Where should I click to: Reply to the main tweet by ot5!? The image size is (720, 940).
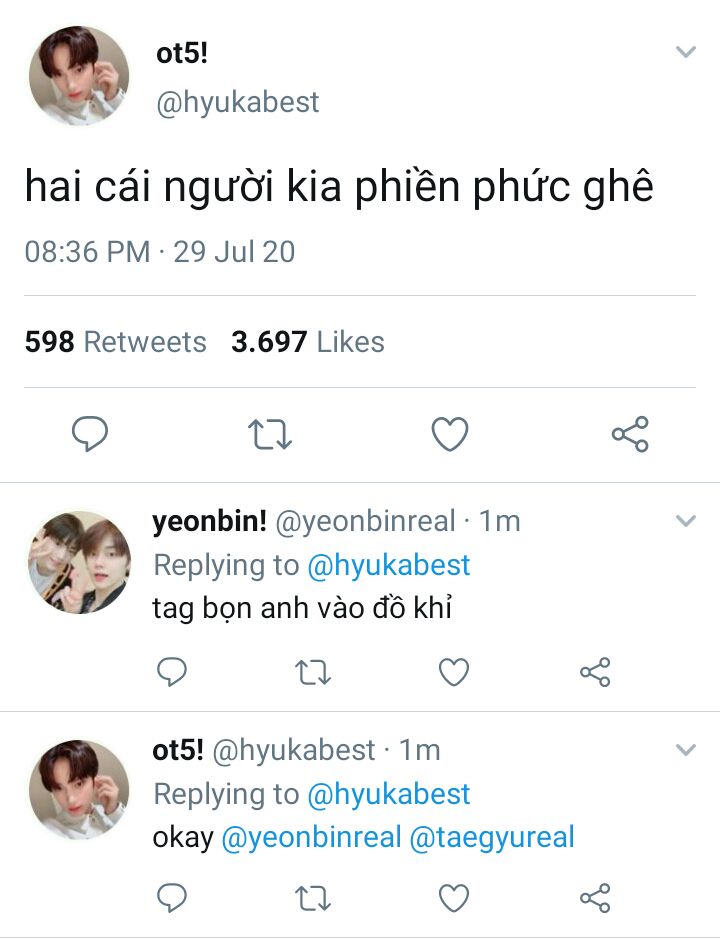(x=89, y=434)
